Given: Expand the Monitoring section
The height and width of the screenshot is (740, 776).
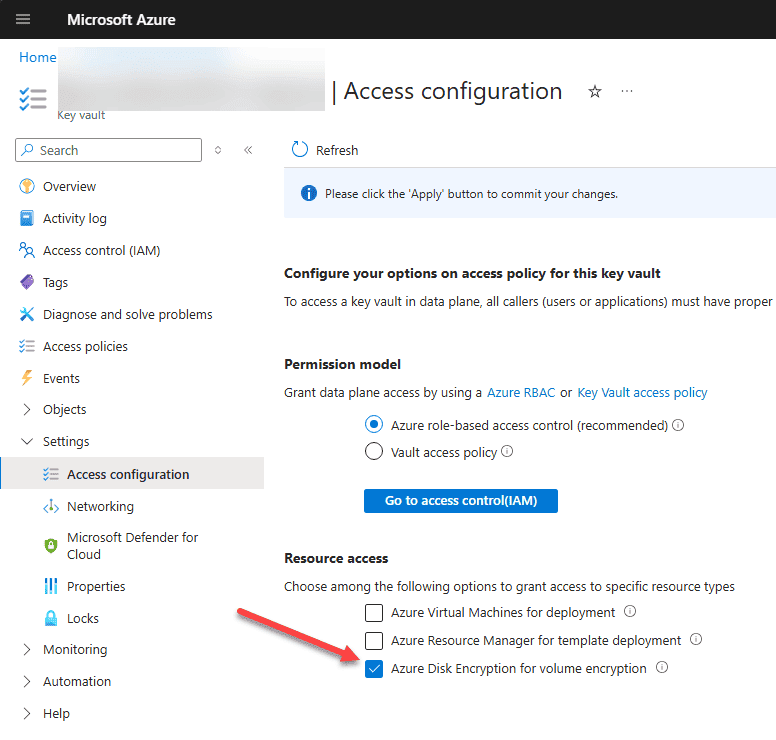Looking at the screenshot, I should (x=27, y=649).
